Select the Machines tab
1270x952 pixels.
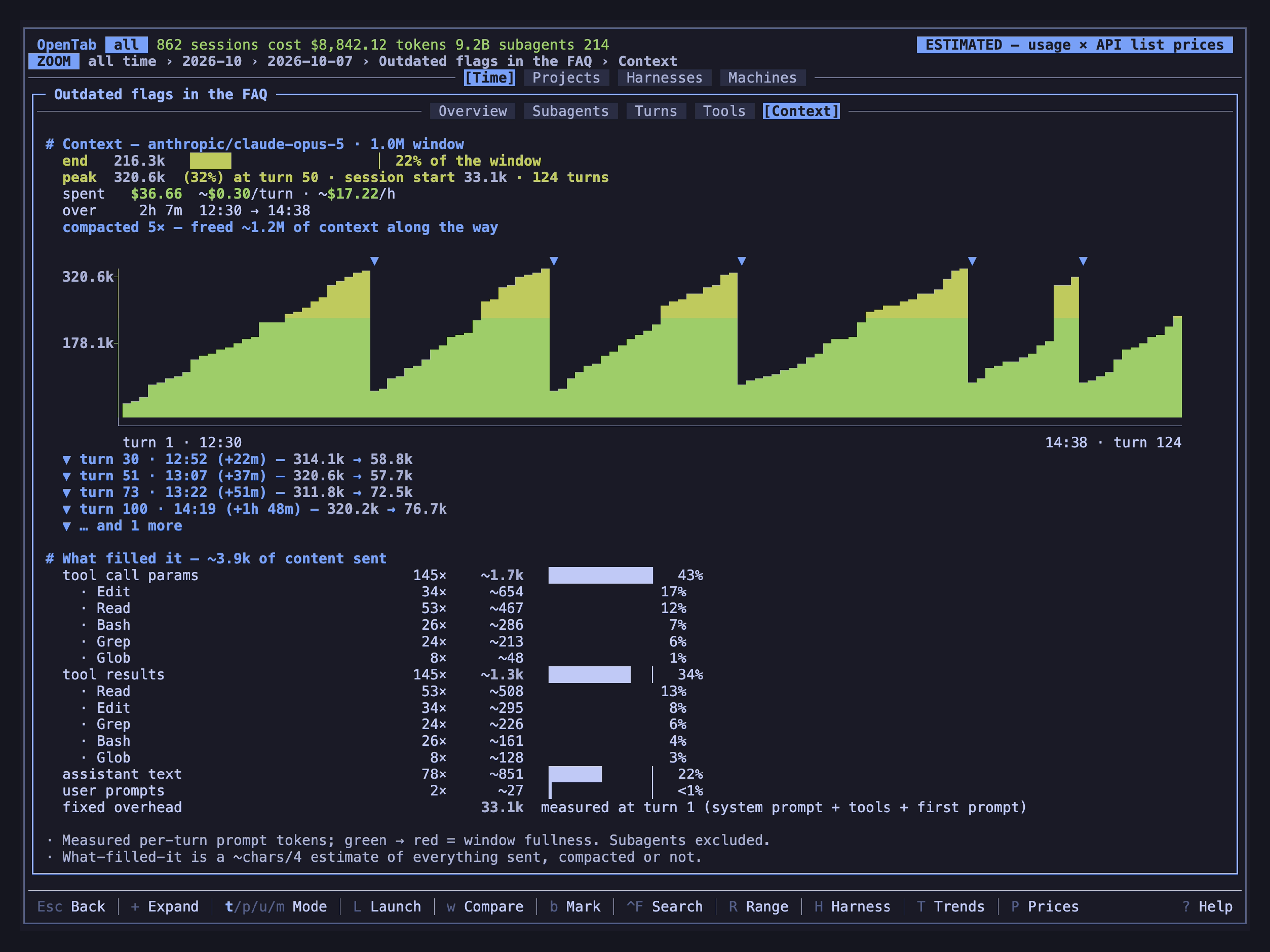762,78
